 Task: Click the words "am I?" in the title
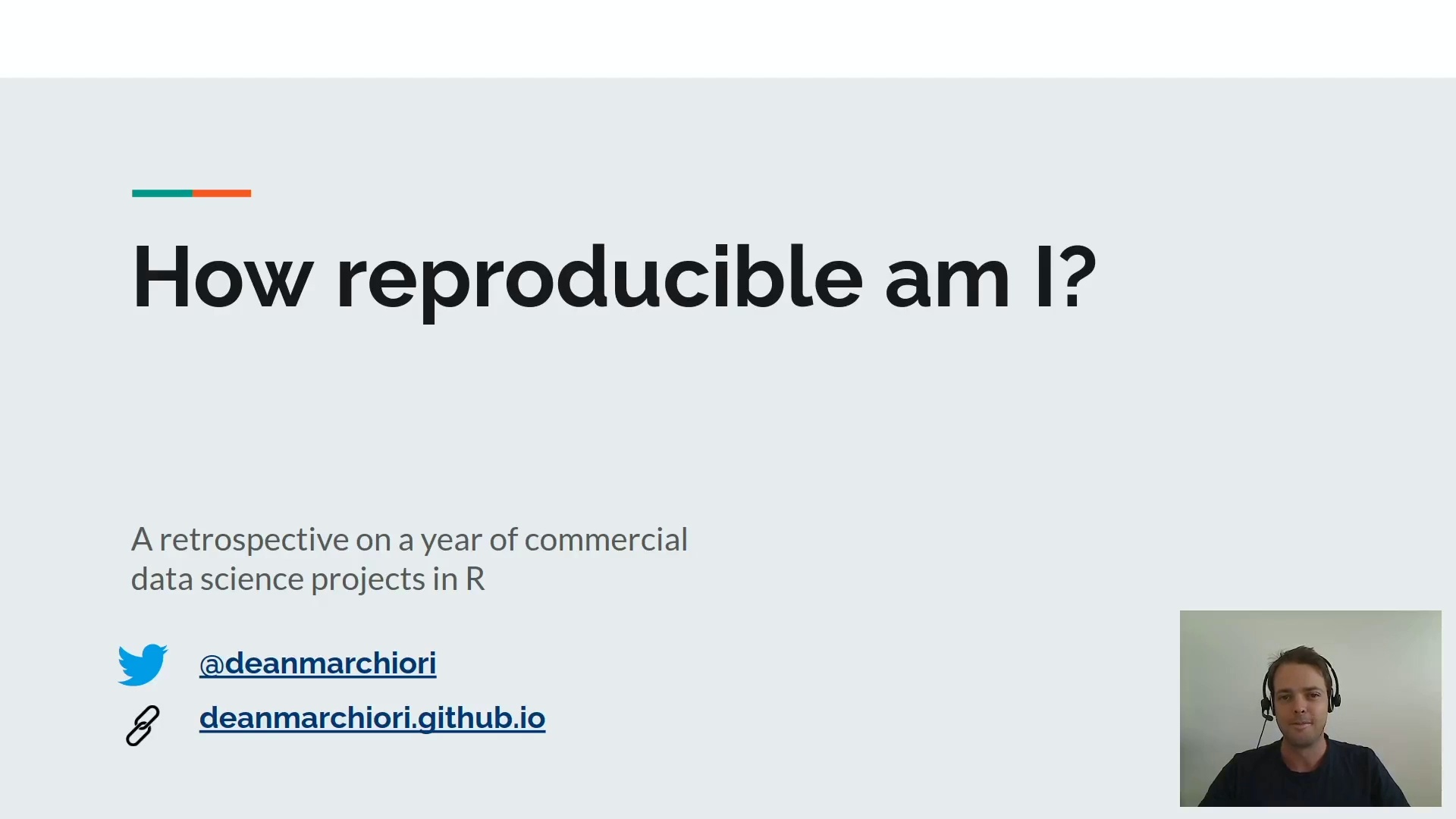click(x=990, y=278)
